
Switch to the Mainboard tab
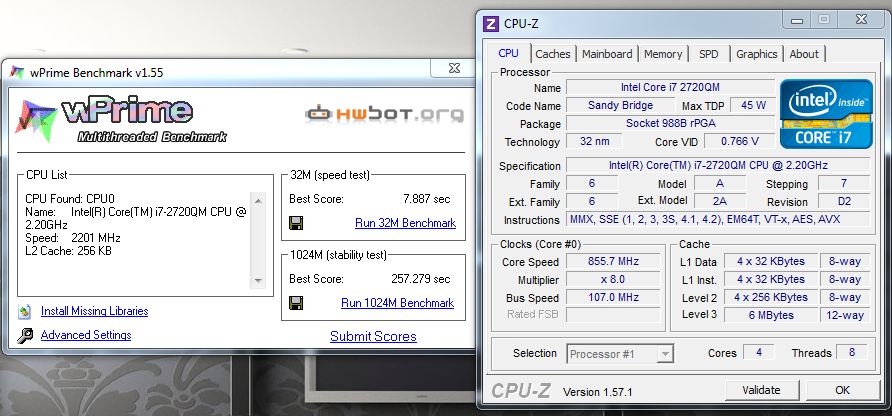click(607, 54)
